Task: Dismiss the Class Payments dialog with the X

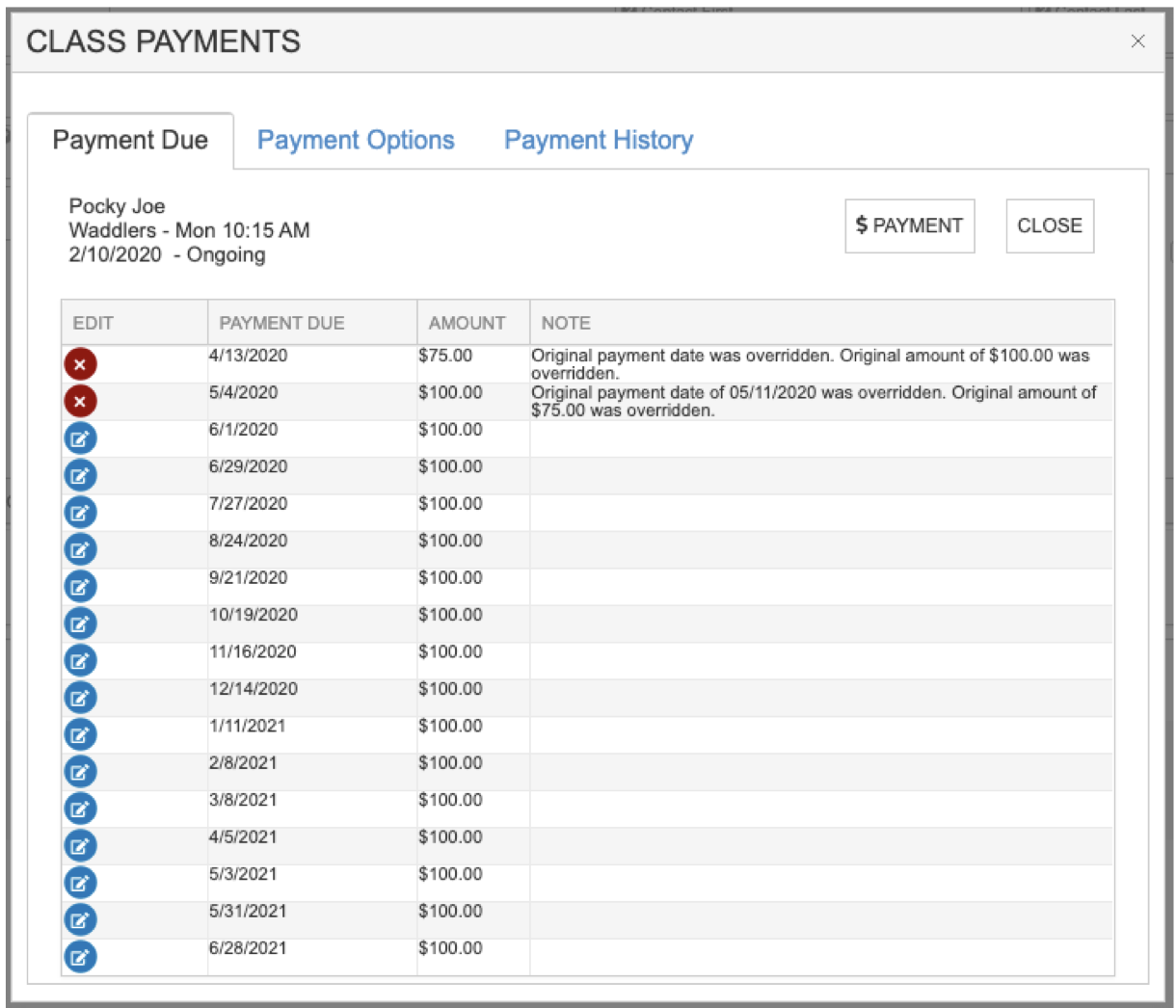Action: (1137, 41)
